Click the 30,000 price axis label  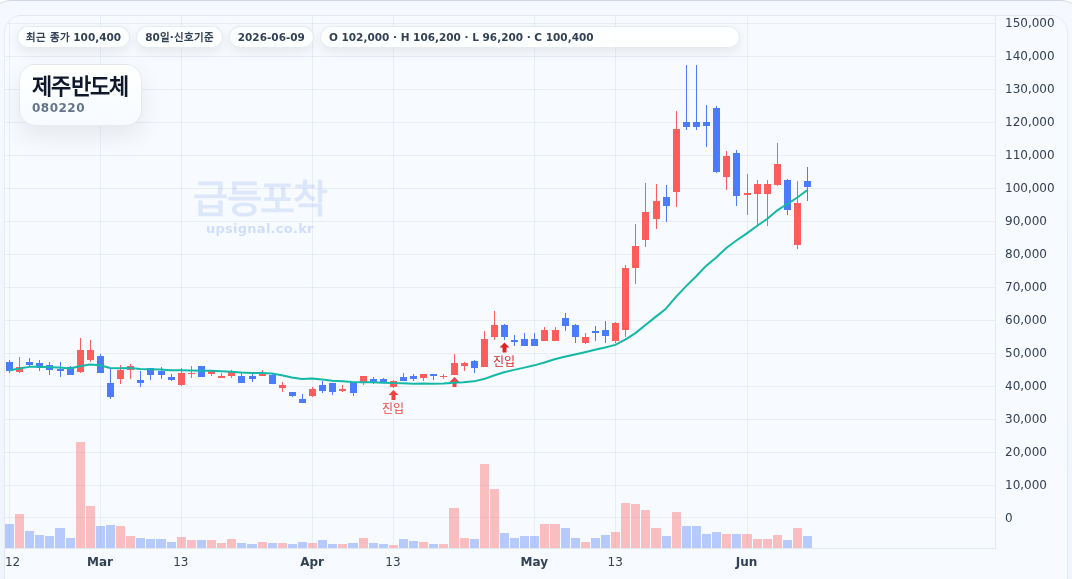click(x=1026, y=418)
